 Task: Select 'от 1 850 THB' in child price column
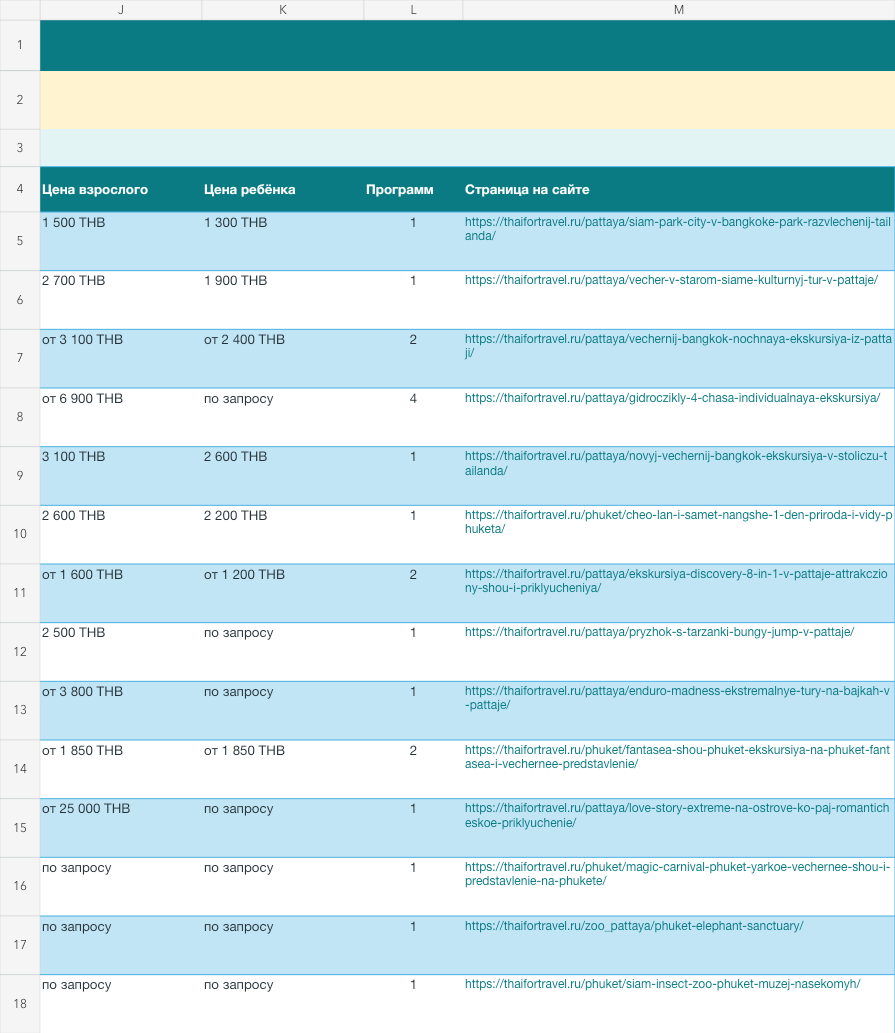click(x=283, y=769)
